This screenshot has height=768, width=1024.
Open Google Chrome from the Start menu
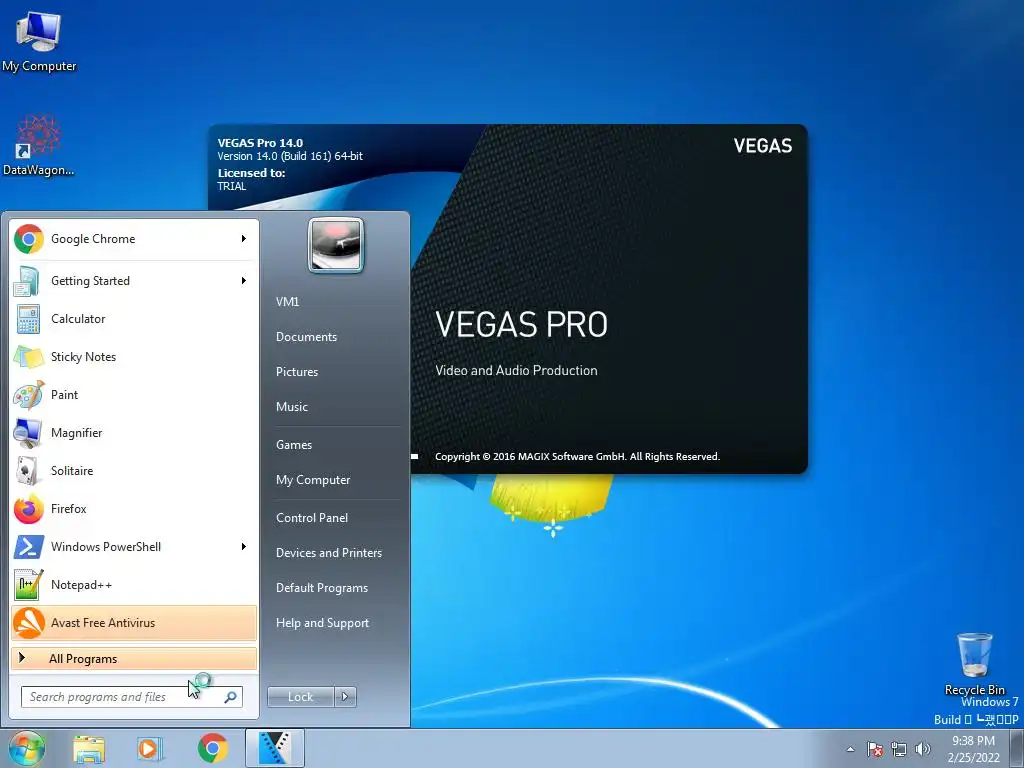(x=134, y=239)
